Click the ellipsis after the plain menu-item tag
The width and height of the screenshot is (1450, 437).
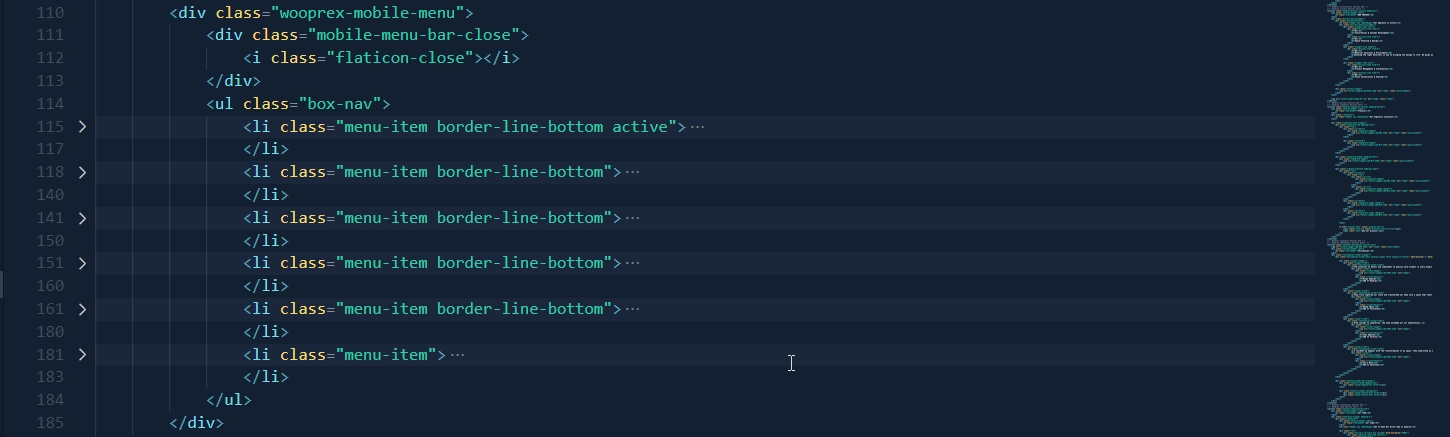pyautogui.click(x=458, y=354)
